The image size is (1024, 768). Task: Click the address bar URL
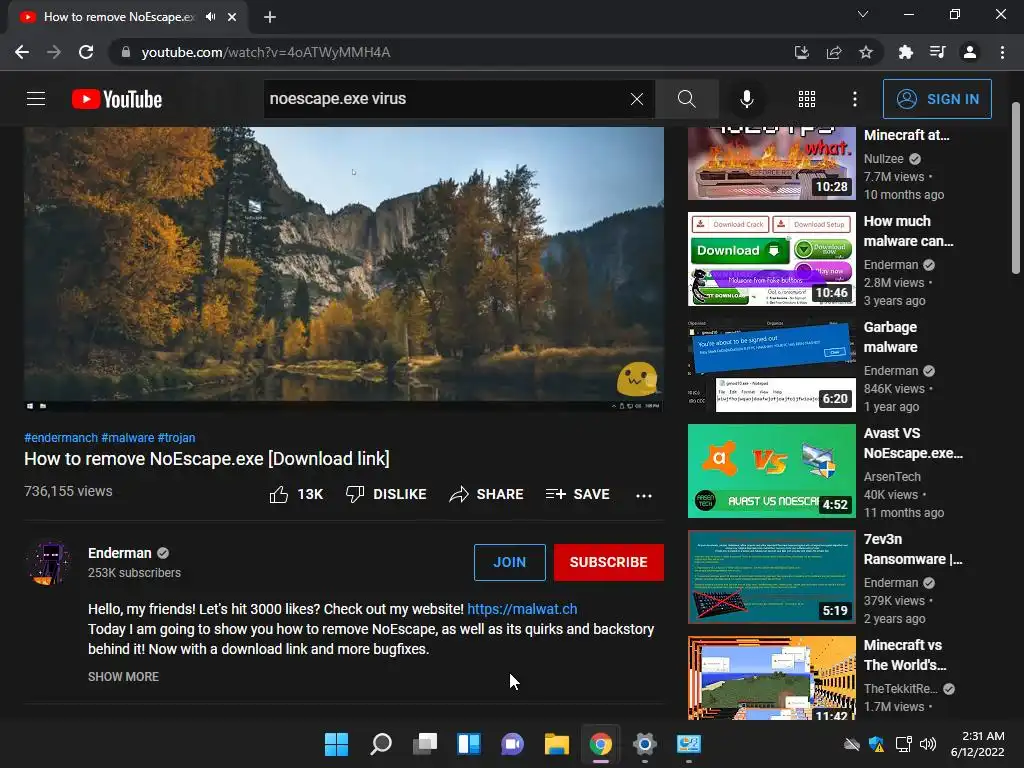tap(266, 52)
